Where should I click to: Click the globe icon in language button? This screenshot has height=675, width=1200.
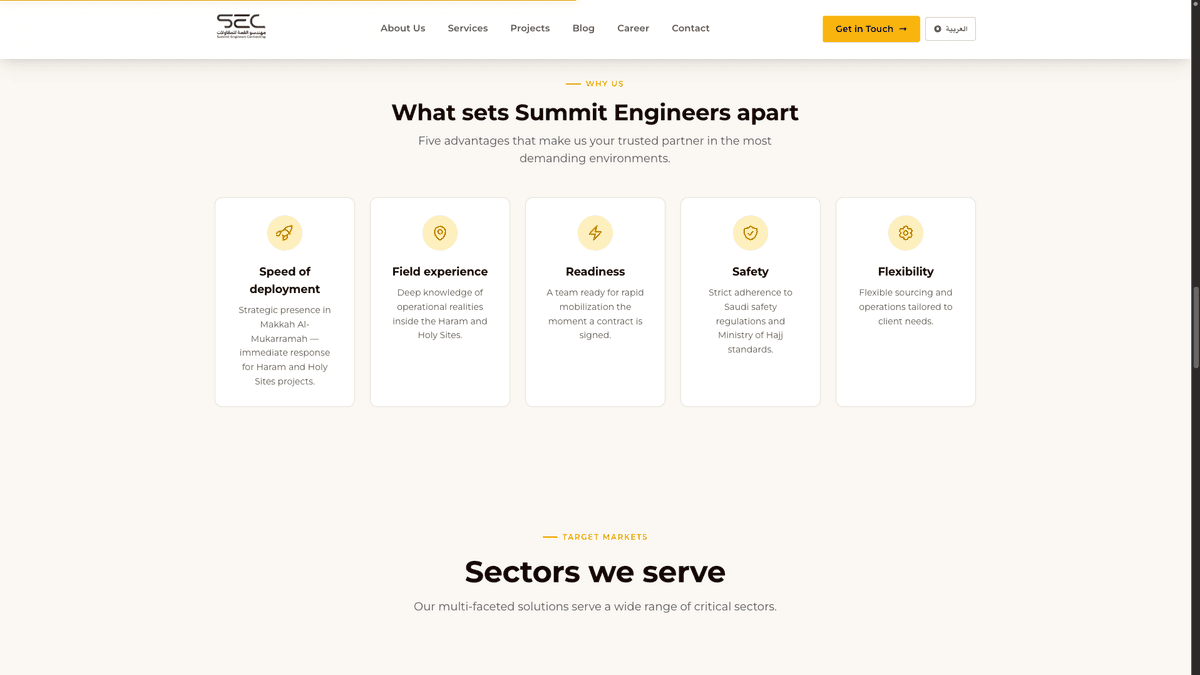click(x=937, y=29)
